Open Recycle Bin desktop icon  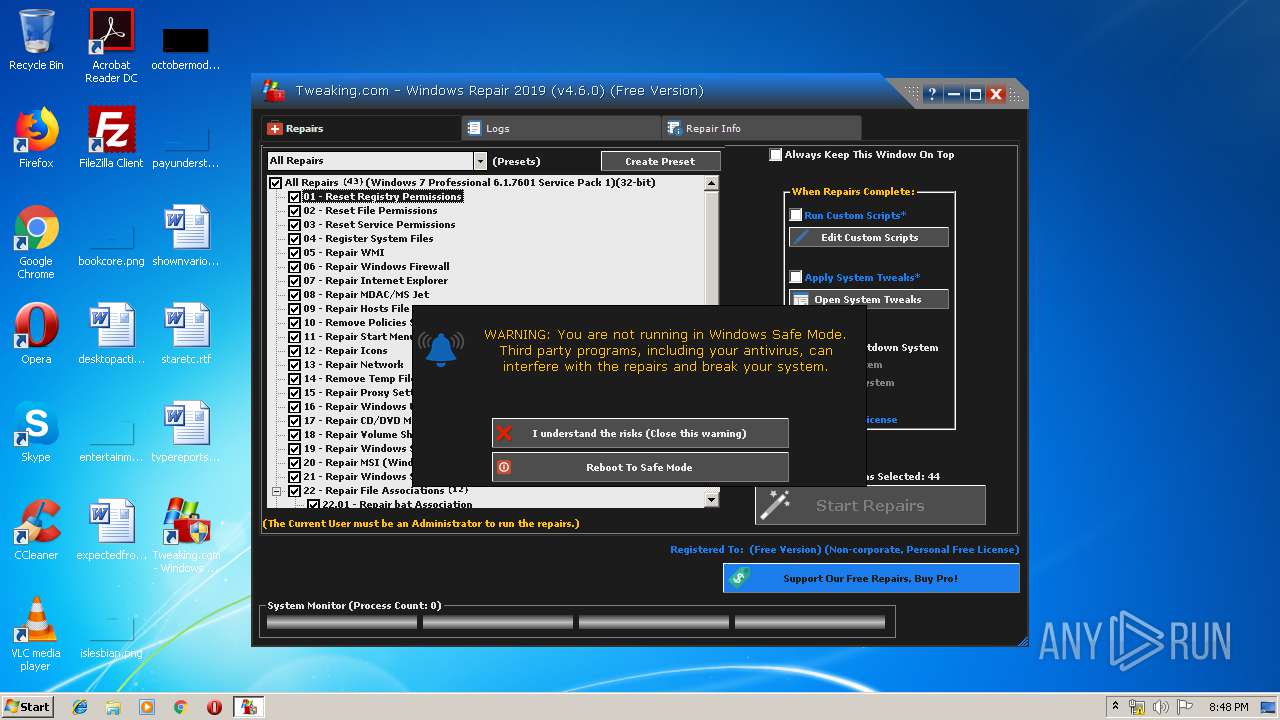(x=36, y=40)
